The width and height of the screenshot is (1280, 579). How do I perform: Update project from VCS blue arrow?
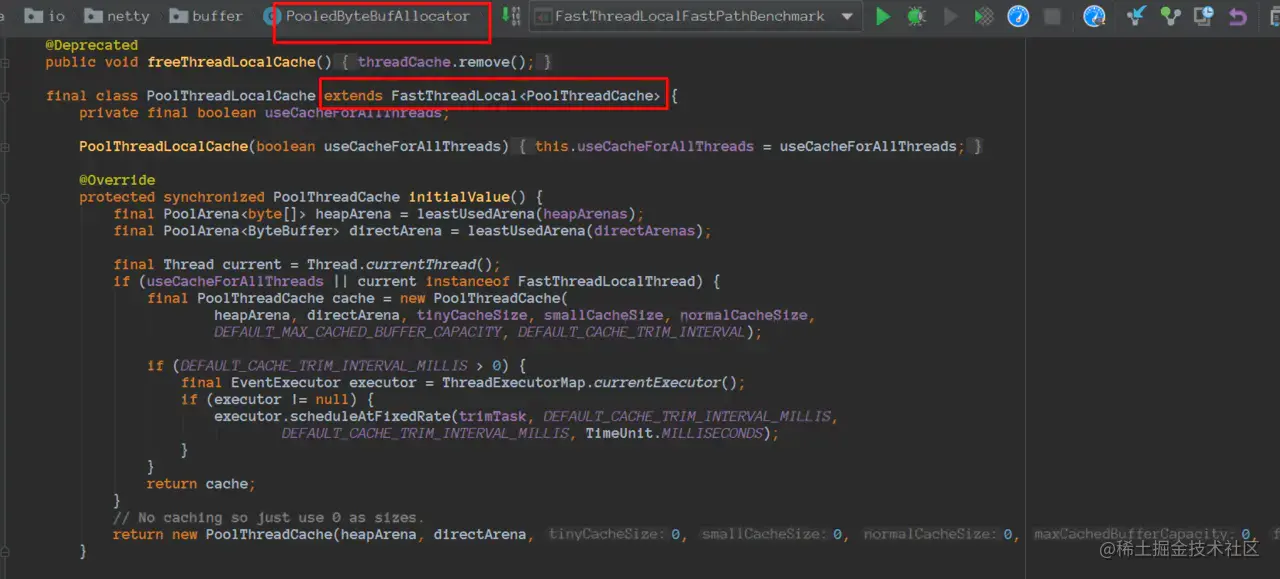point(1137,16)
